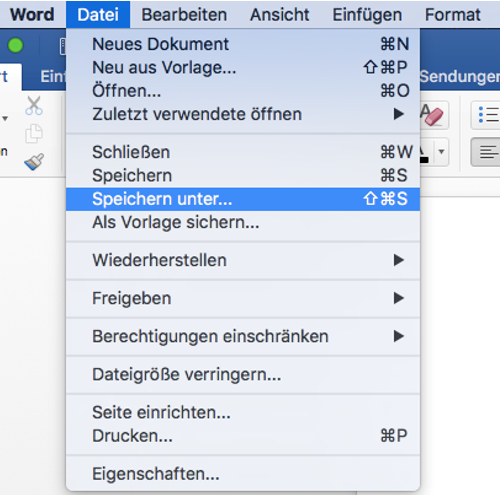Click the bullet list icon
The width and height of the screenshot is (501, 495).
pos(488,115)
